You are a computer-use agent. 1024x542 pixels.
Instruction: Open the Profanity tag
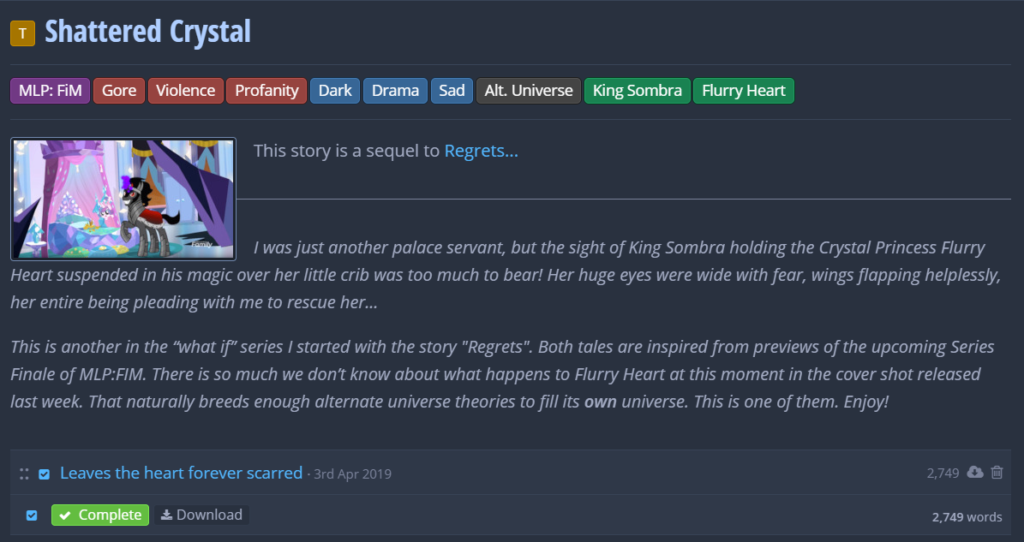coord(266,91)
